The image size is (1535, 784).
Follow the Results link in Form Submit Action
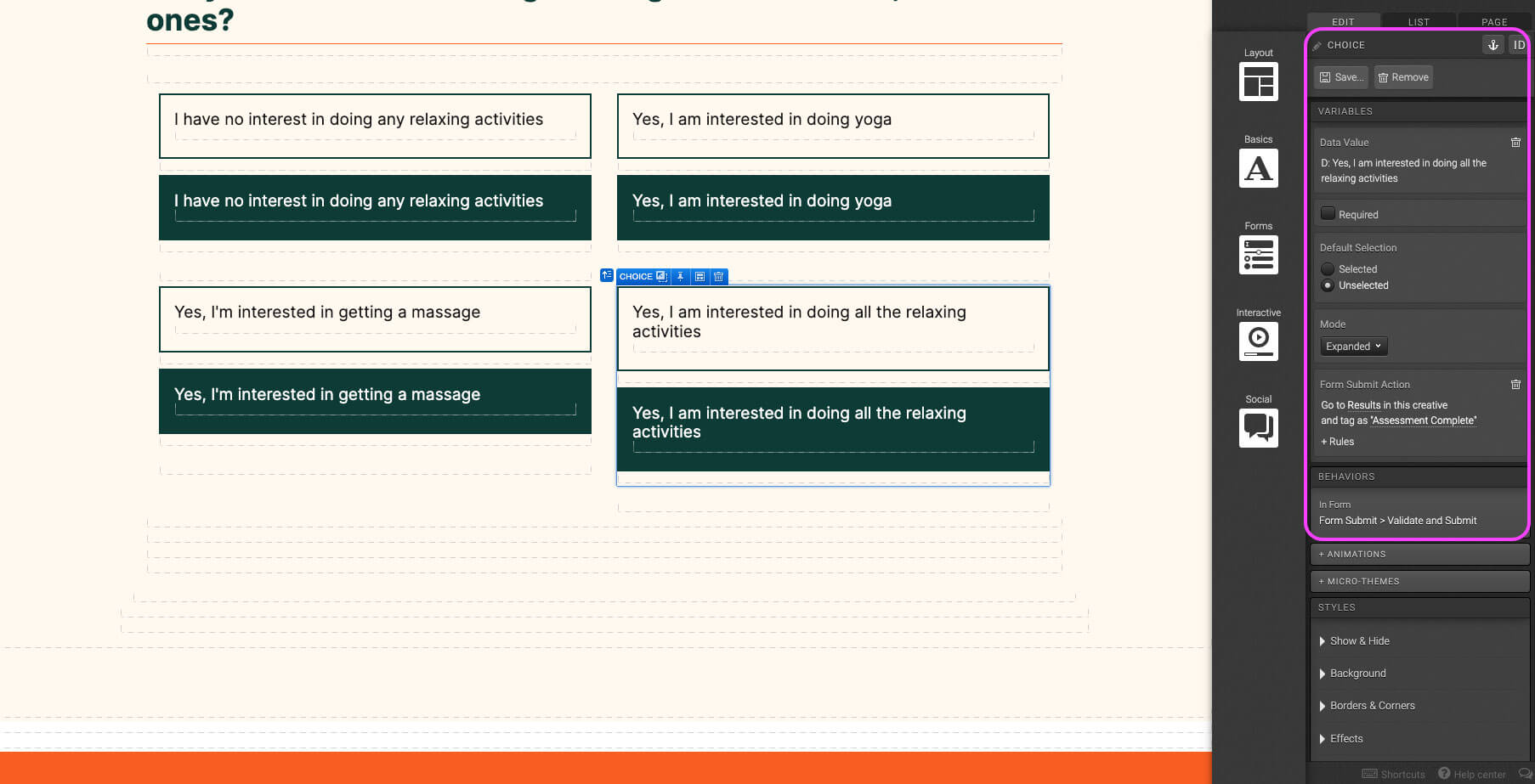1363,406
